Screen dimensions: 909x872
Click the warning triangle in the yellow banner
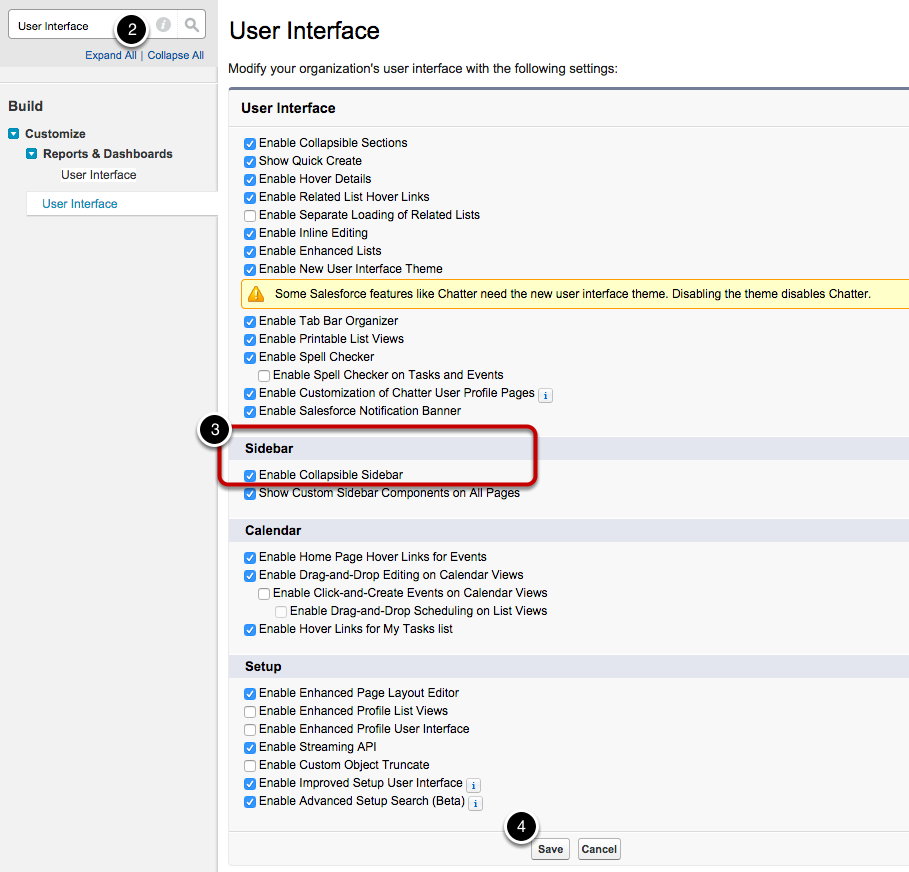[254, 293]
